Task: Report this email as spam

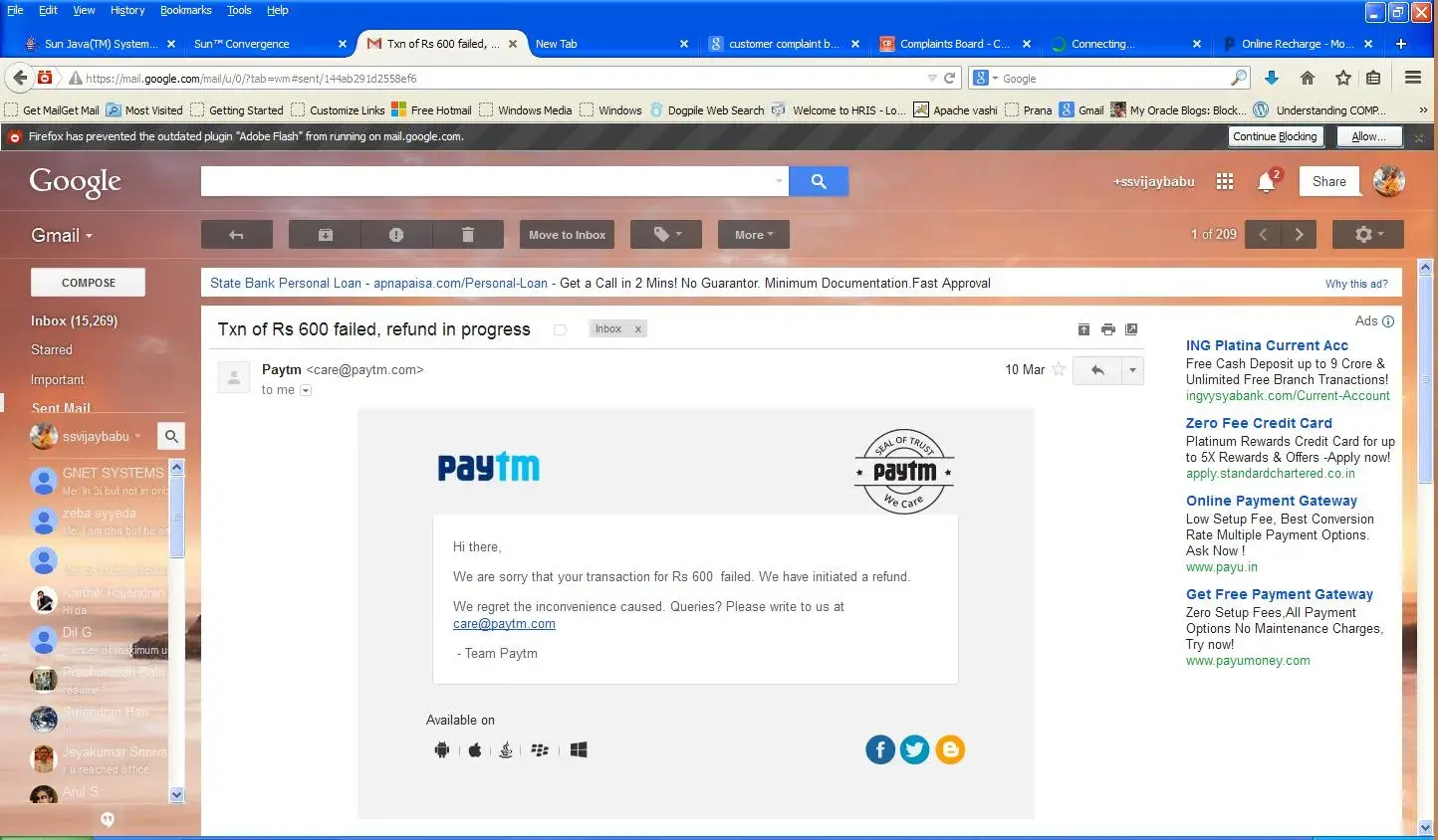Action: (x=396, y=235)
